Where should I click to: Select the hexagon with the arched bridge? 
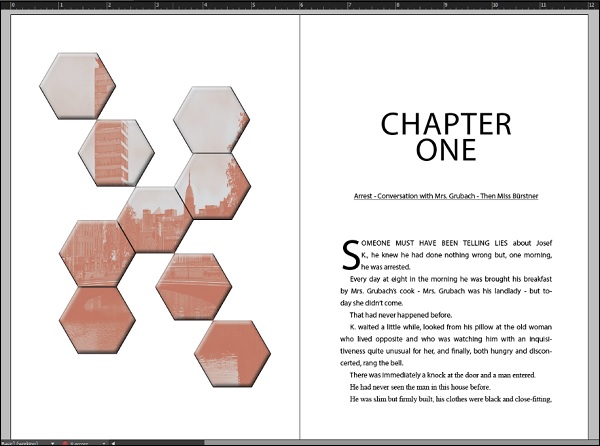[193, 285]
